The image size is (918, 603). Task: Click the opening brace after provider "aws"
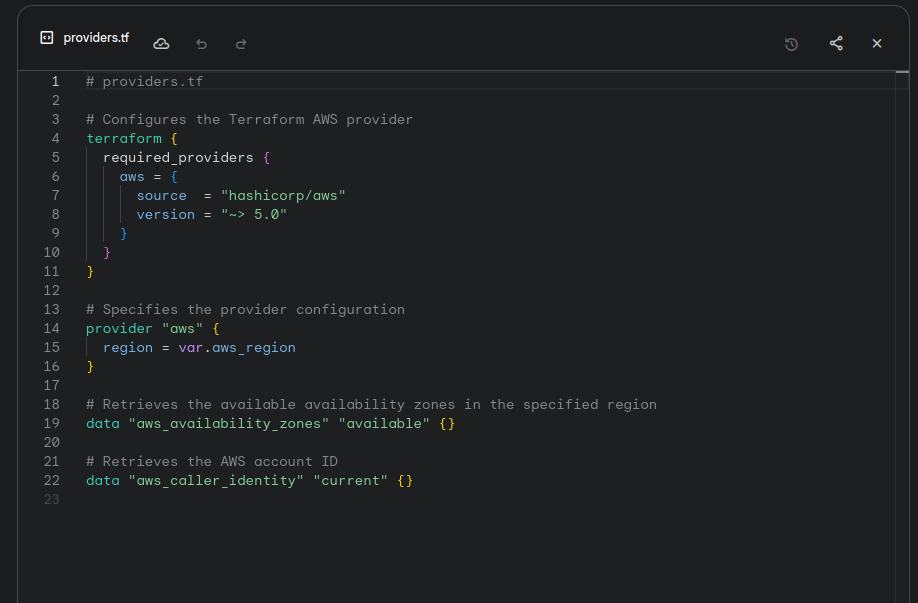coord(216,329)
